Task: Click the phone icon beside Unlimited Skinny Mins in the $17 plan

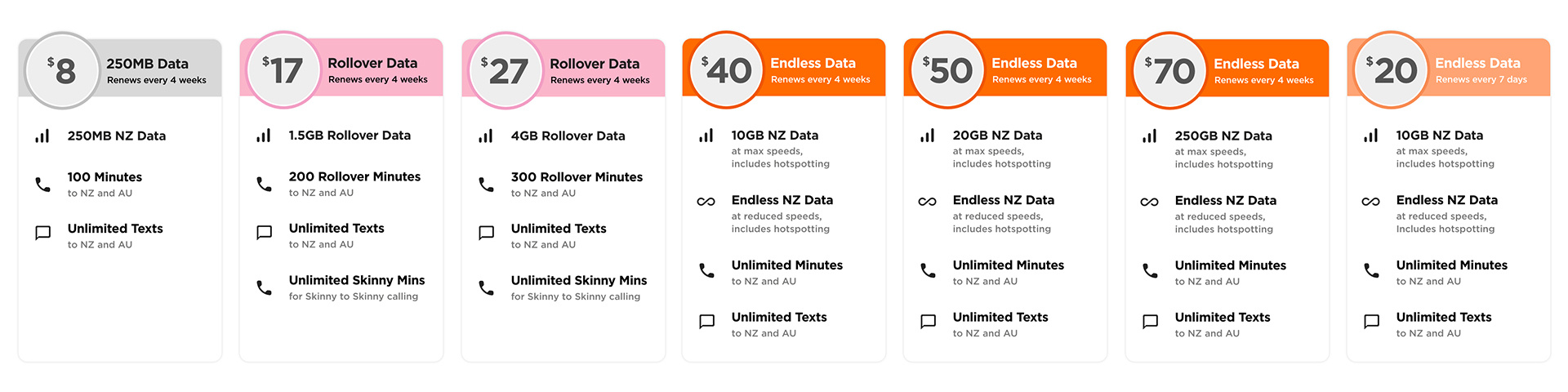Action: click(264, 287)
